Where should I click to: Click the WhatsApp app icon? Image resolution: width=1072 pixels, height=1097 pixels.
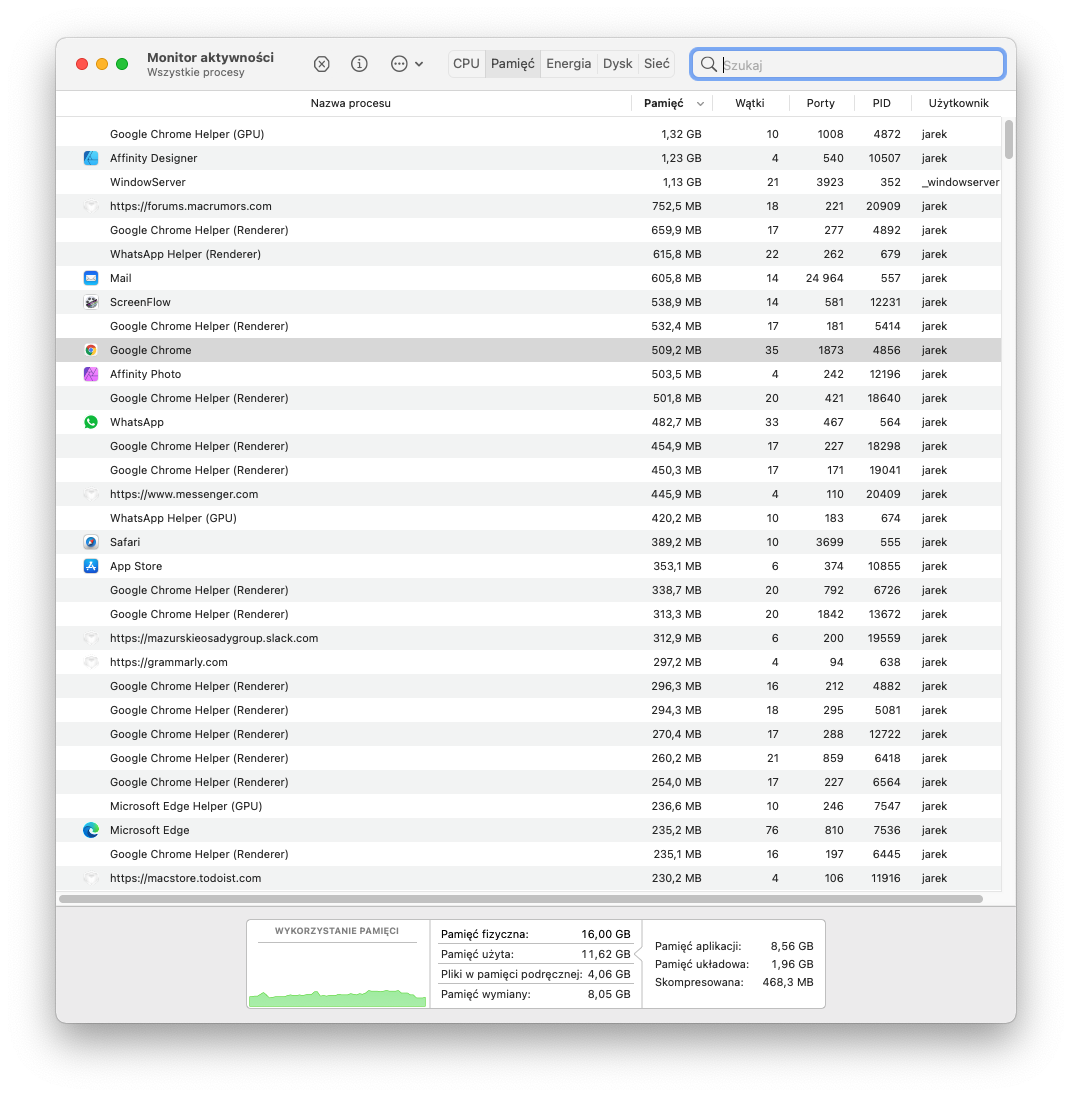click(91, 423)
